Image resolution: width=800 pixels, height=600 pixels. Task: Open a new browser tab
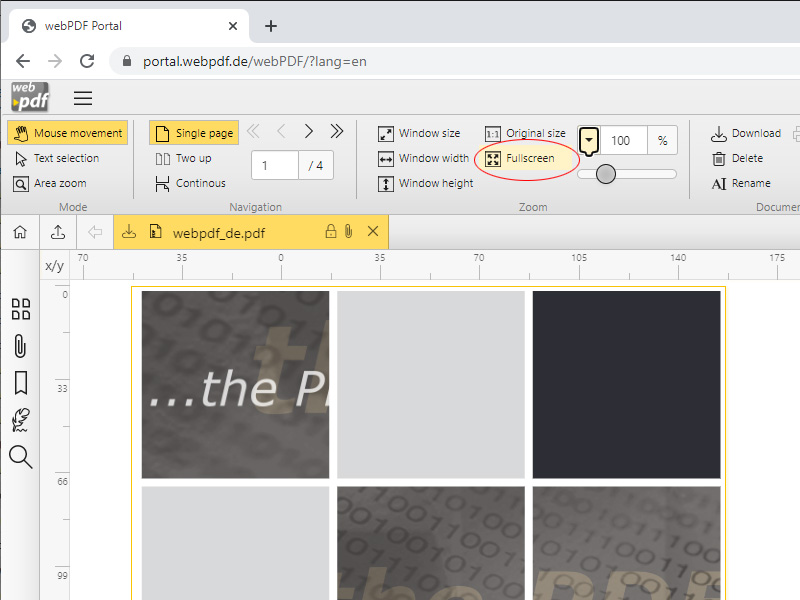coord(271,26)
